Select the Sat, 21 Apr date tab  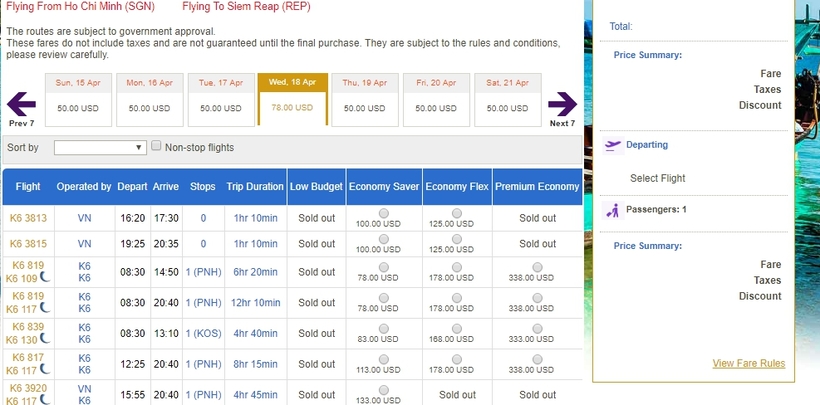click(507, 100)
